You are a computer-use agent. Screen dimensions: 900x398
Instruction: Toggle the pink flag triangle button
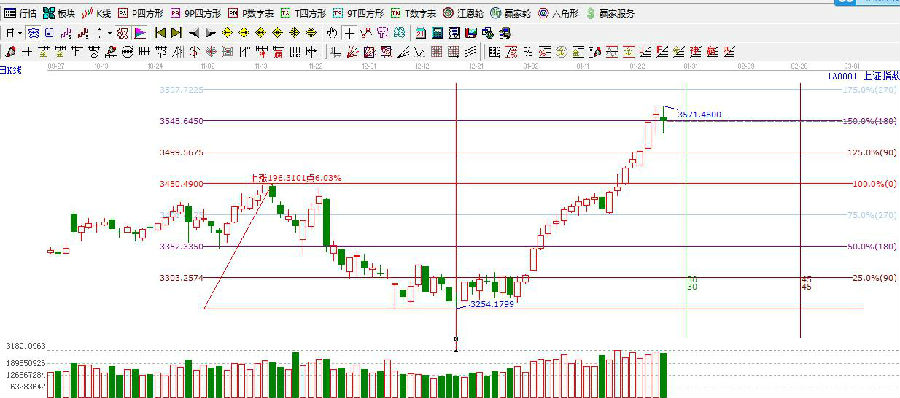pos(140,32)
